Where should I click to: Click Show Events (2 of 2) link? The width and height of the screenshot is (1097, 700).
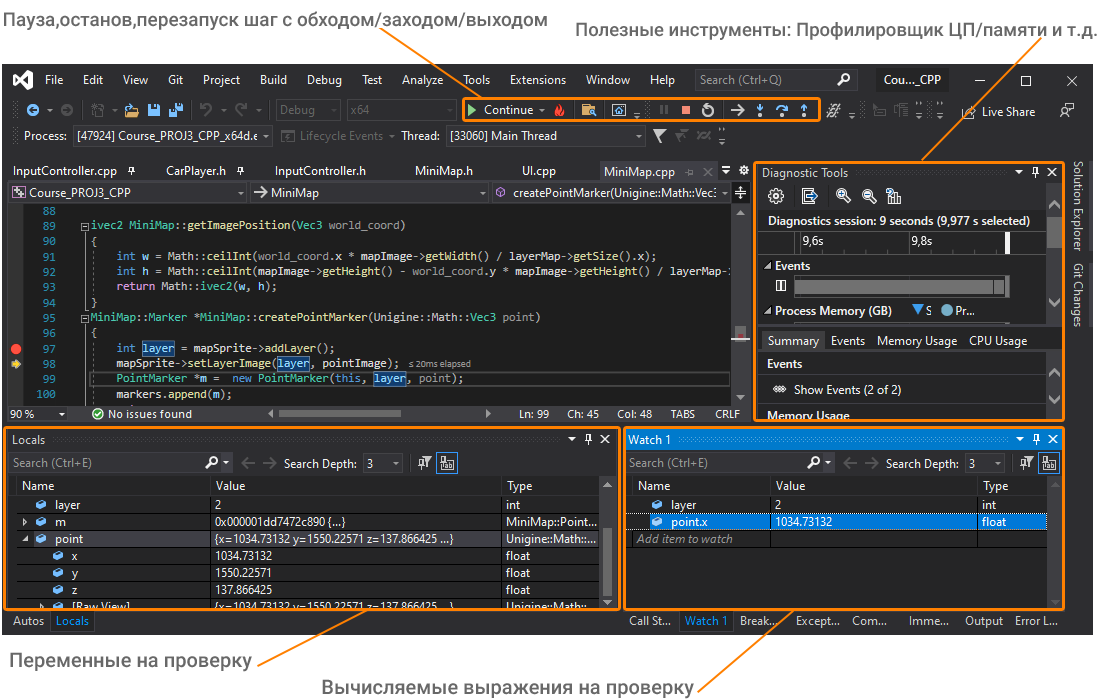pyautogui.click(x=846, y=390)
